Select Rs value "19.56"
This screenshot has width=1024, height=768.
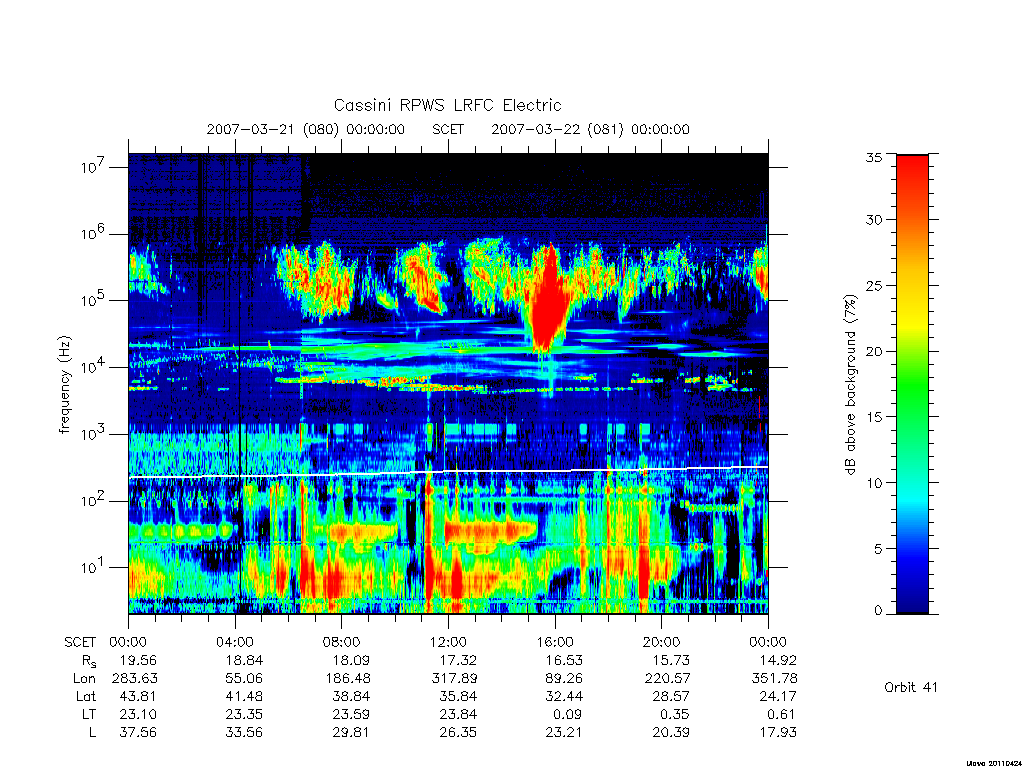138,660
